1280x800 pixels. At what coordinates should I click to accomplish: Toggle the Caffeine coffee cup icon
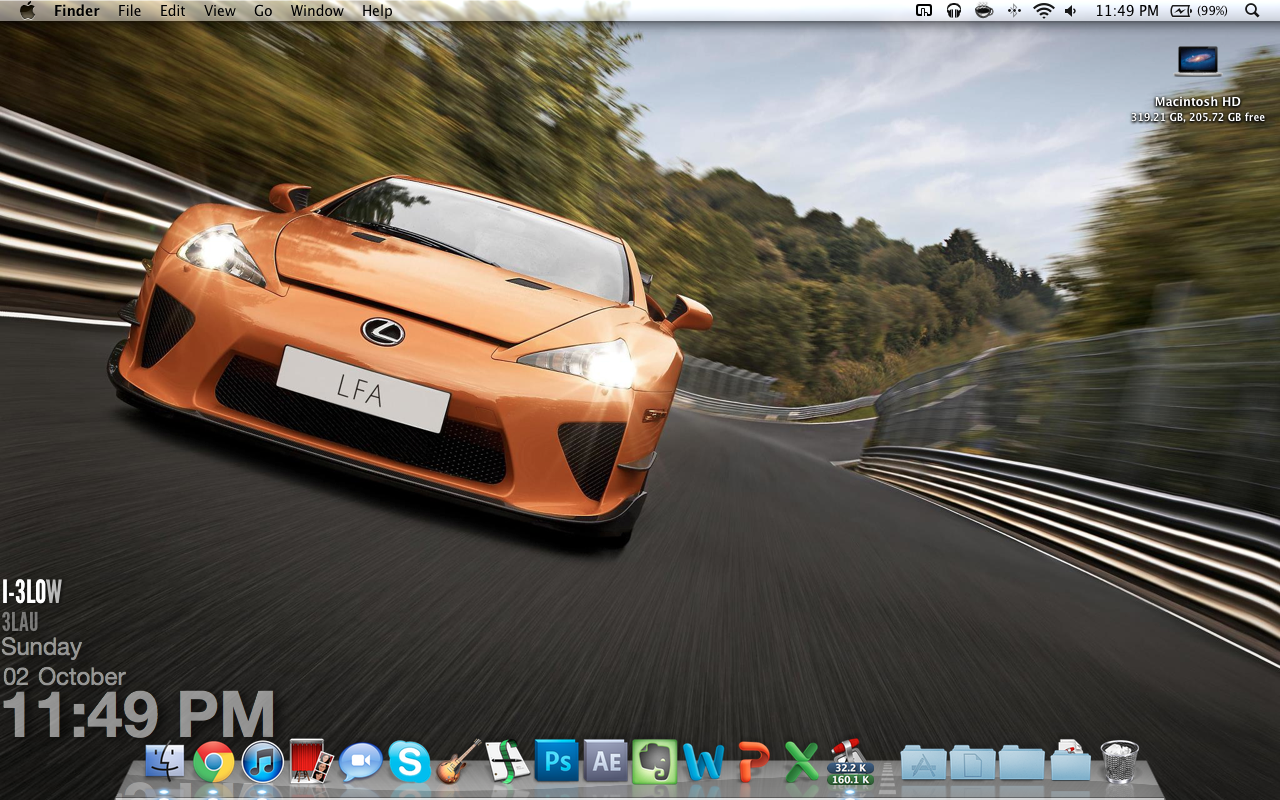click(984, 11)
